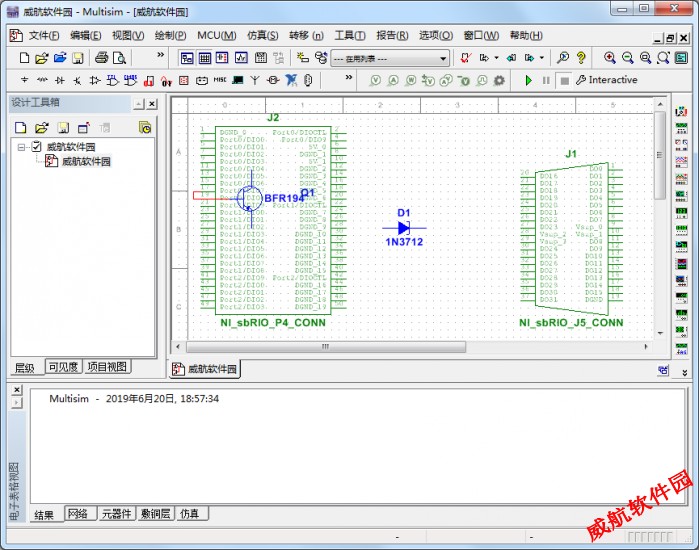The height and width of the screenshot is (550, 699).
Task: Toggle checkbox beside 威航软件园 root design
Action: [37, 146]
